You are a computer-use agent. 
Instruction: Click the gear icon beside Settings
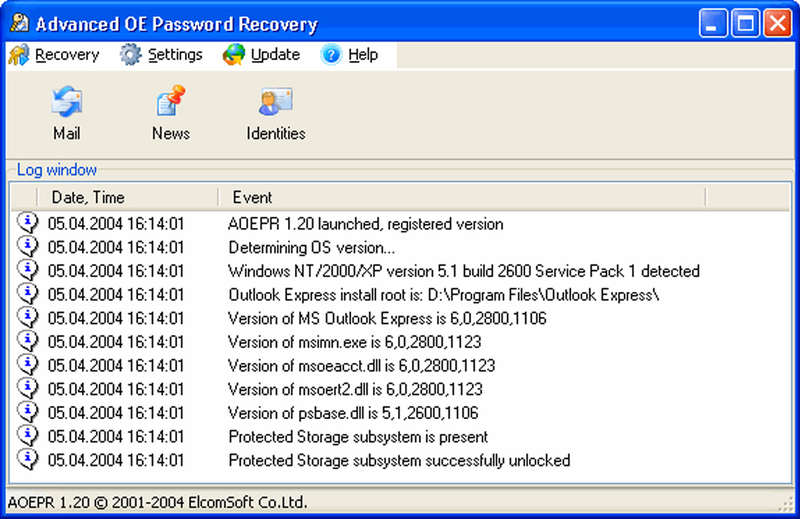coord(131,55)
